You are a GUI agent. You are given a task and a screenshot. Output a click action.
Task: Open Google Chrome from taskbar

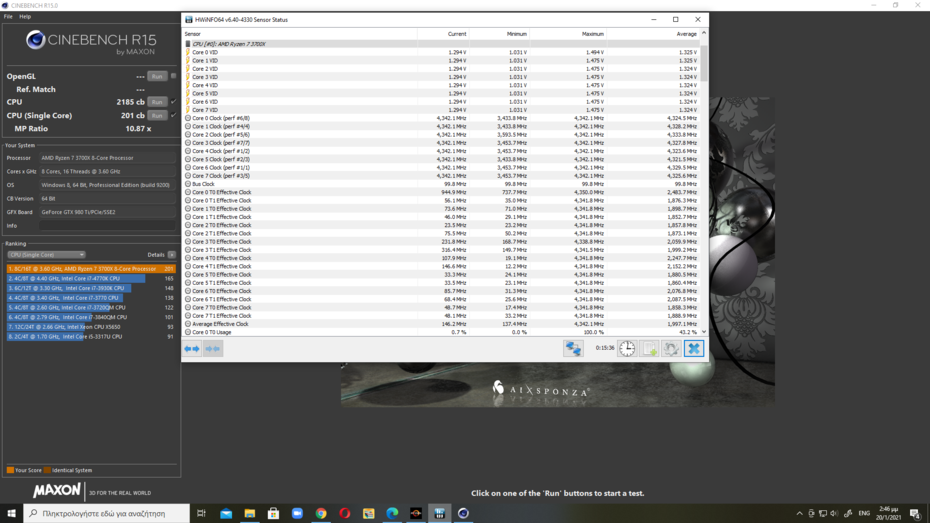tap(321, 514)
